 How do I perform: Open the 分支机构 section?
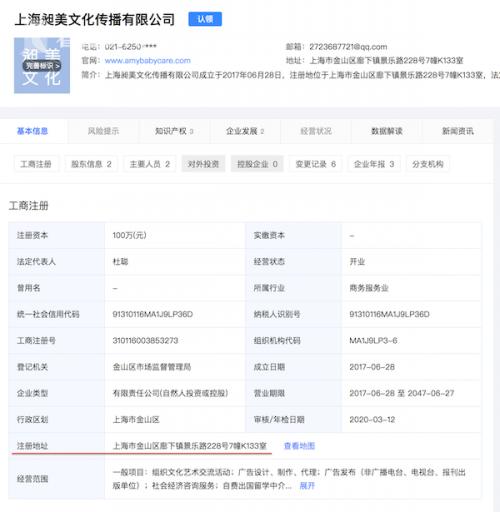428,164
